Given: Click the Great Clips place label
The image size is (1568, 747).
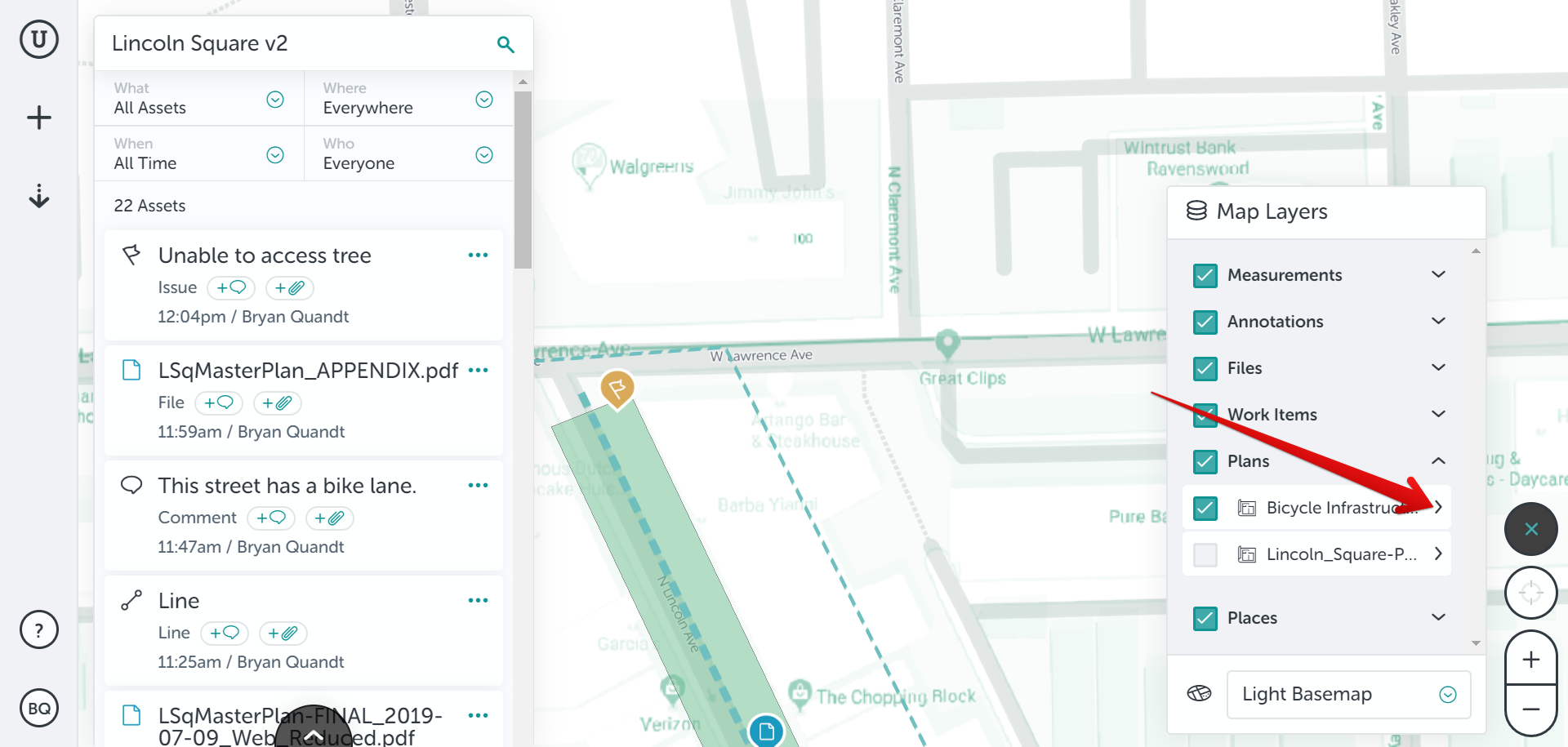Looking at the screenshot, I should (962, 378).
